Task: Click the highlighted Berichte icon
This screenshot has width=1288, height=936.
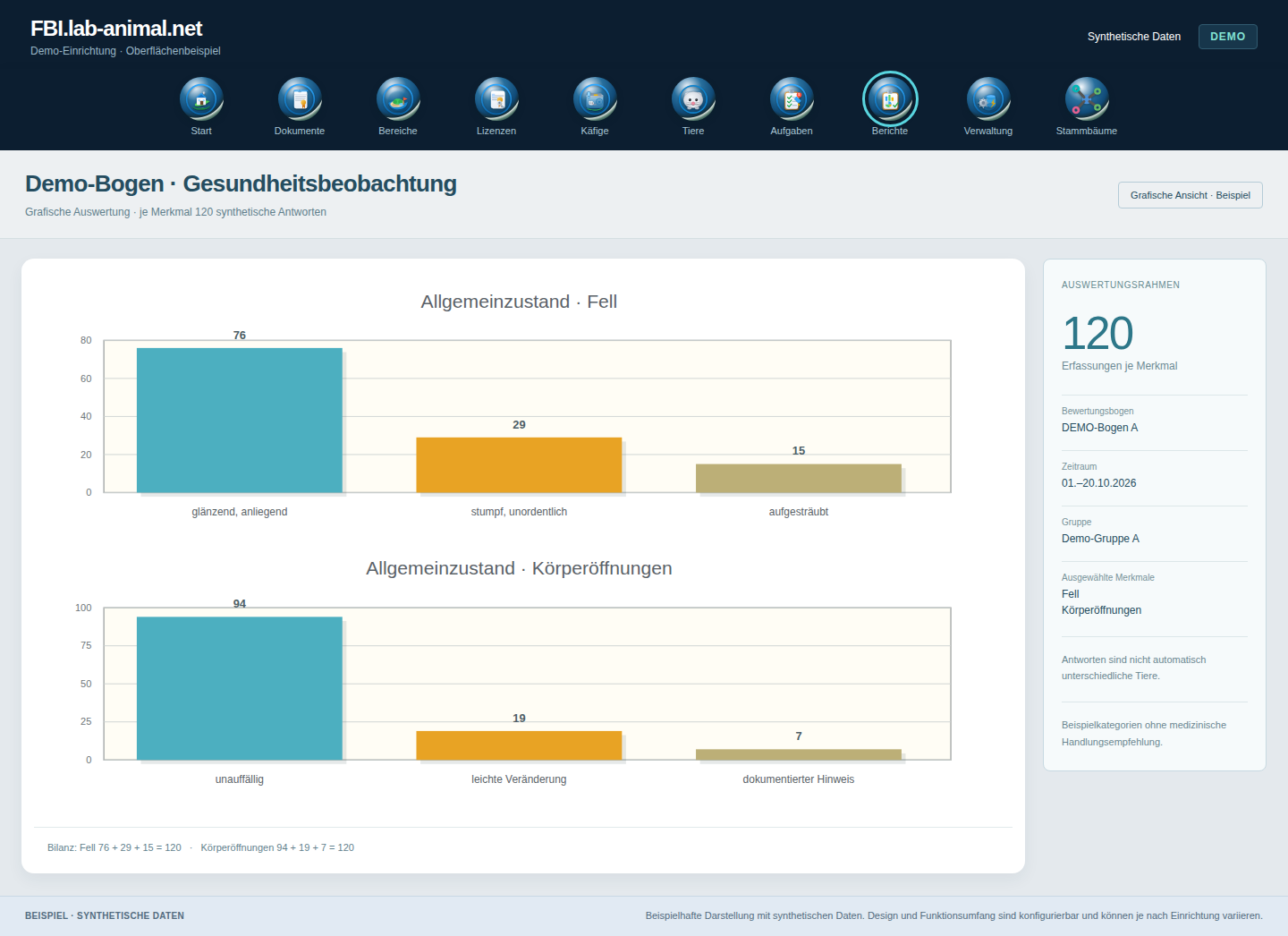Action: pos(890,98)
